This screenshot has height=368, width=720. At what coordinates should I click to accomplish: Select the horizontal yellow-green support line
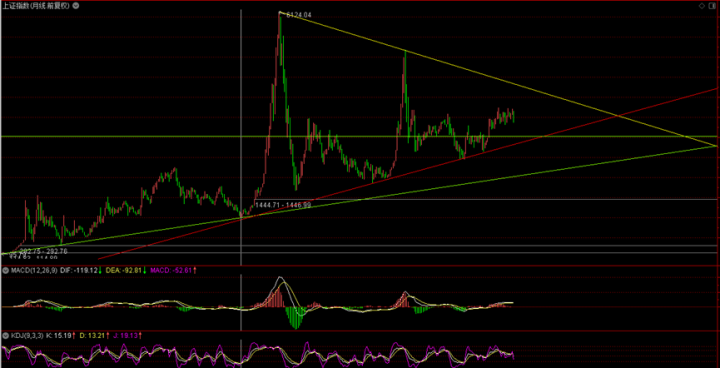pos(360,136)
